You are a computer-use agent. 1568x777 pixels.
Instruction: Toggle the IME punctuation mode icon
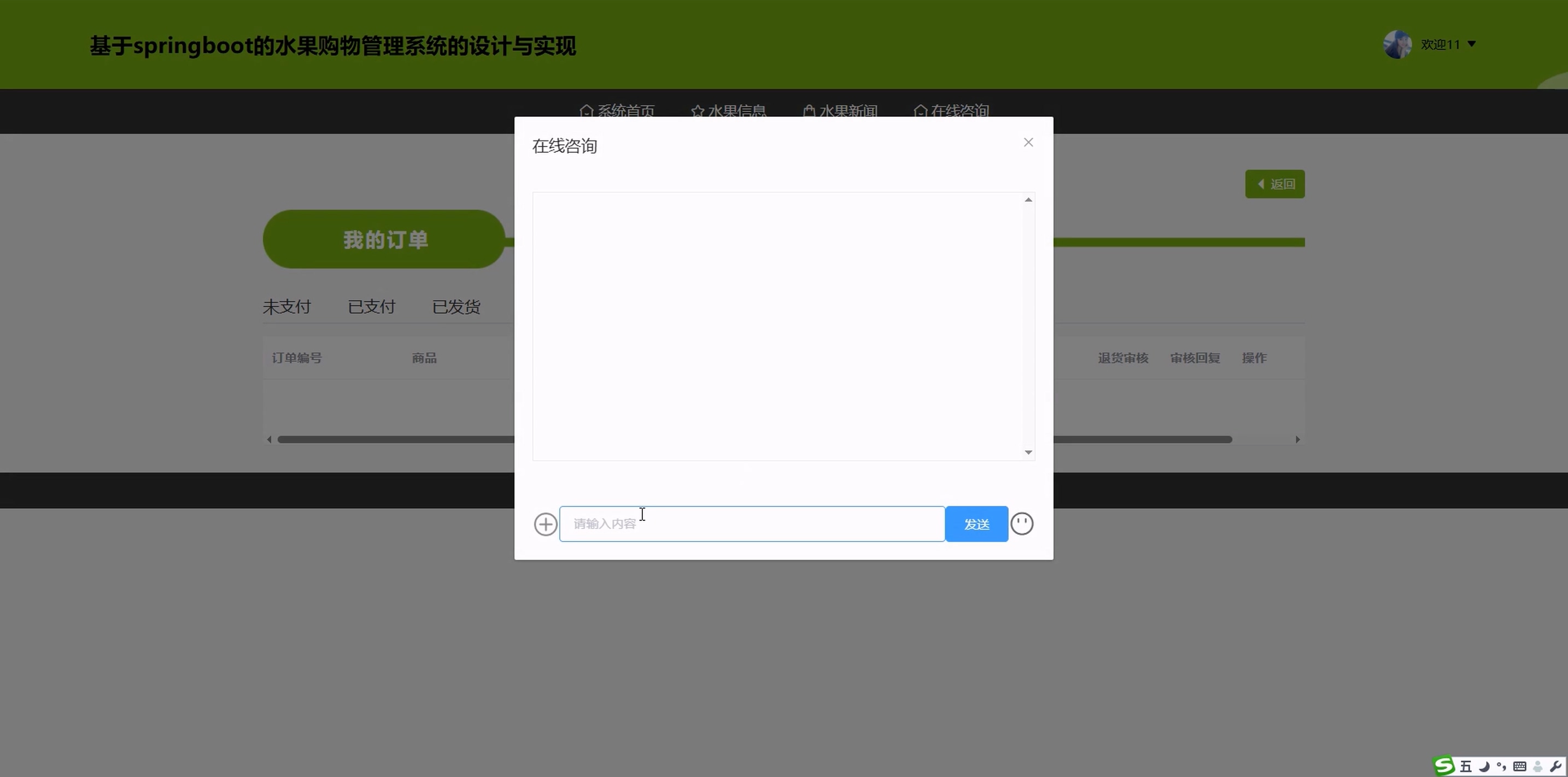[x=1502, y=767]
